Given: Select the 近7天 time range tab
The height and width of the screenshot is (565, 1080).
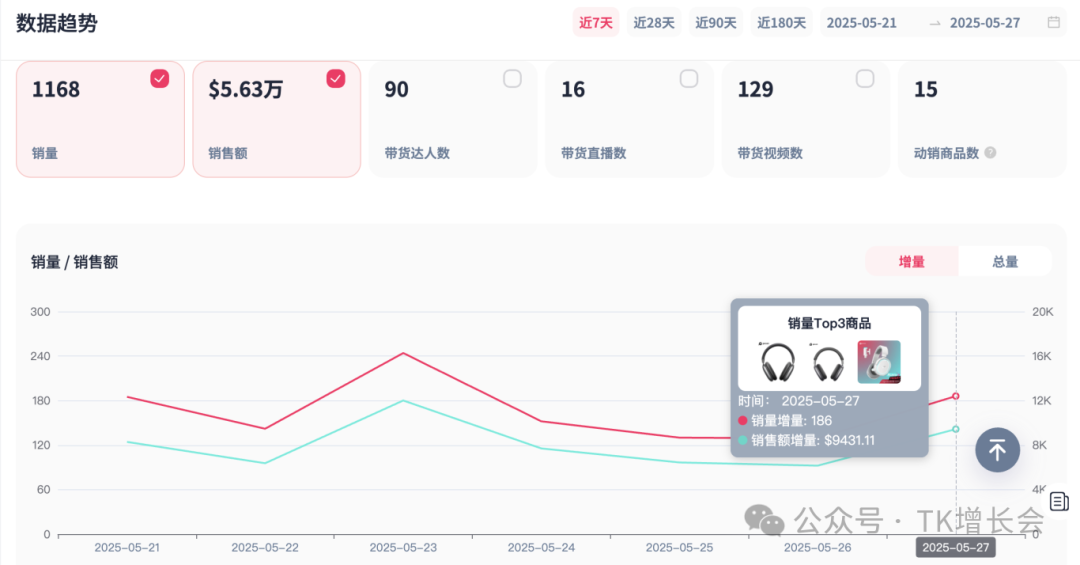Looking at the screenshot, I should 596,22.
